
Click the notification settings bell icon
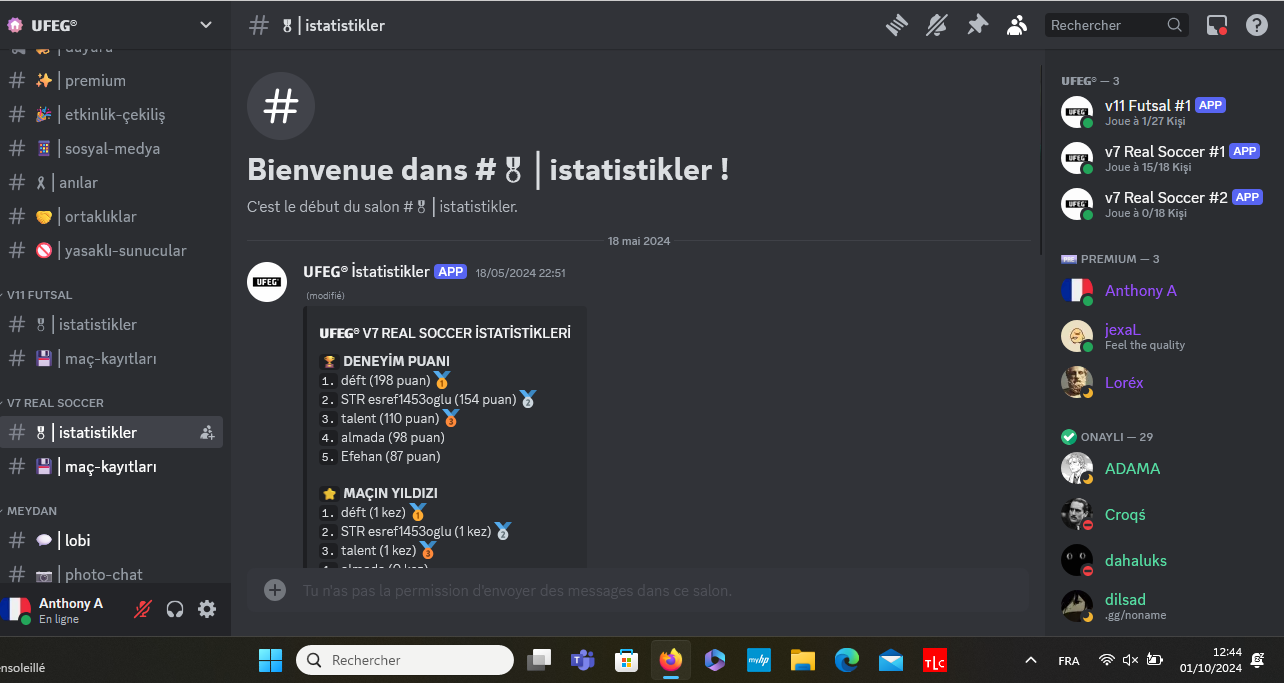(936, 25)
